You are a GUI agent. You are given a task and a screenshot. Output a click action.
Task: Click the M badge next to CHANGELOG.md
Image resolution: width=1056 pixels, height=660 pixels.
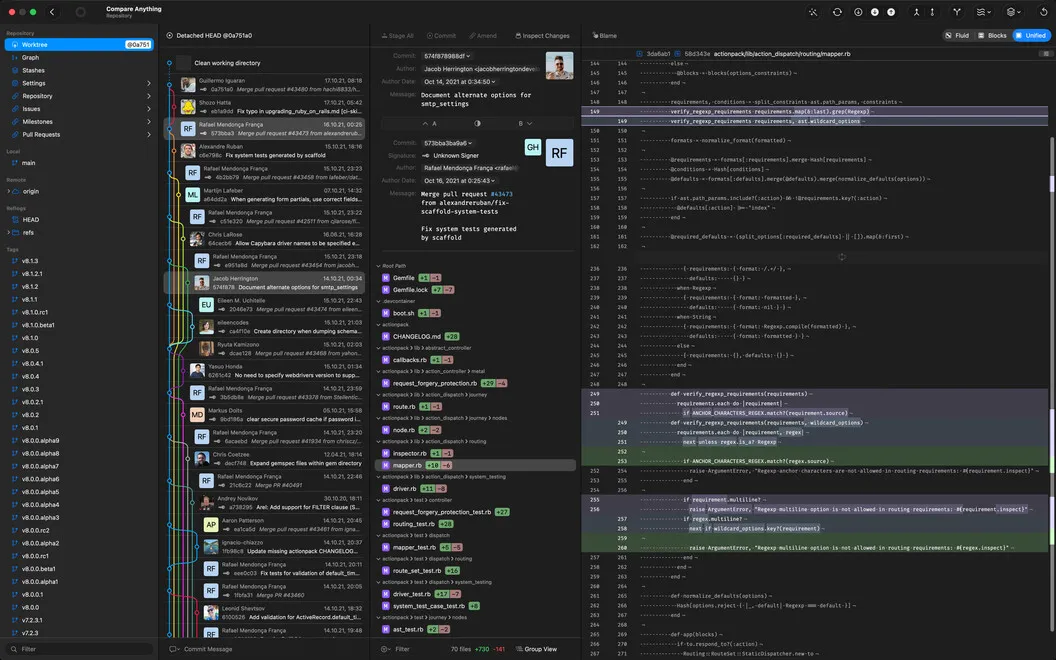click(386, 336)
